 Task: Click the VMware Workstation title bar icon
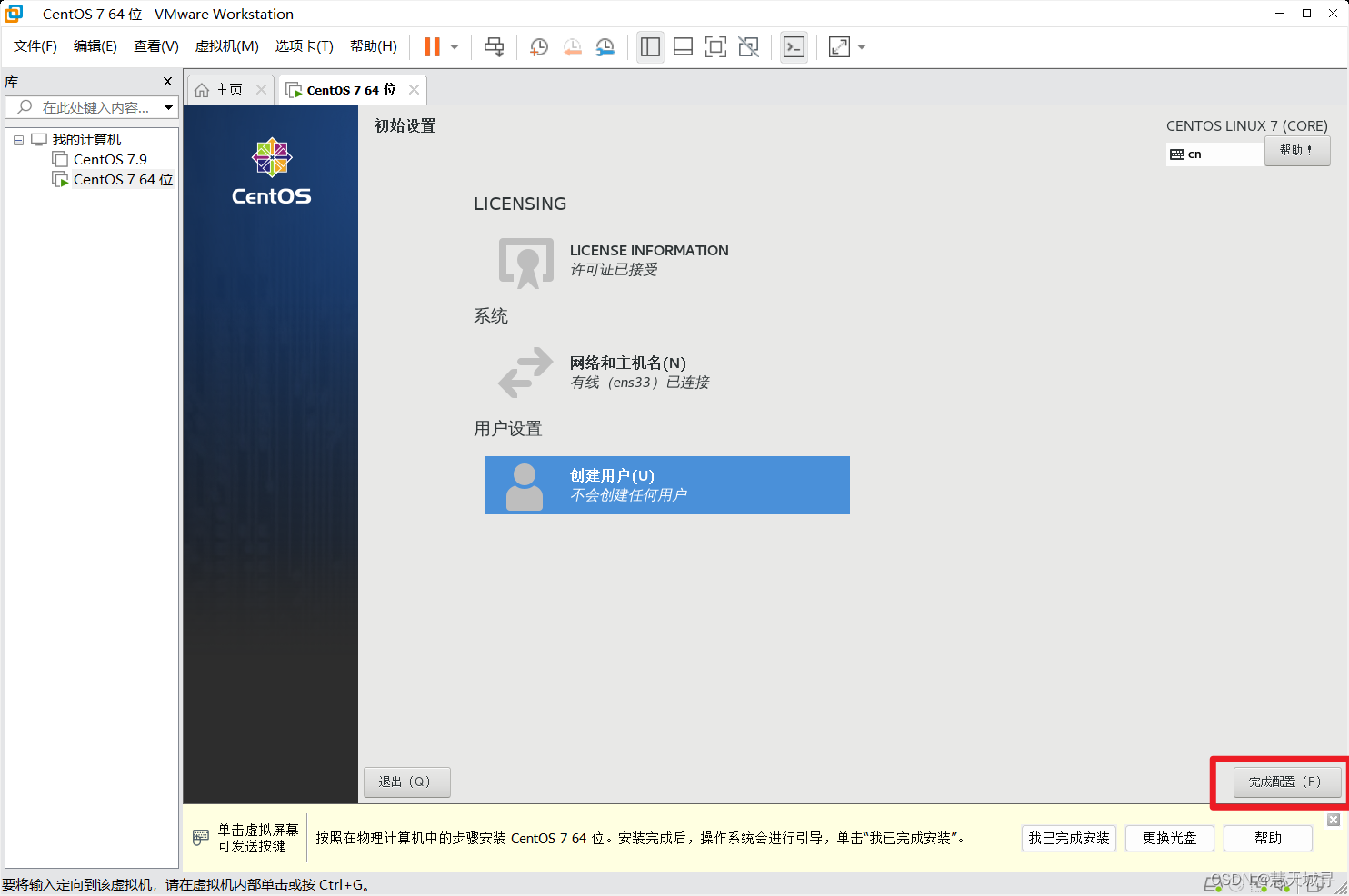14,14
